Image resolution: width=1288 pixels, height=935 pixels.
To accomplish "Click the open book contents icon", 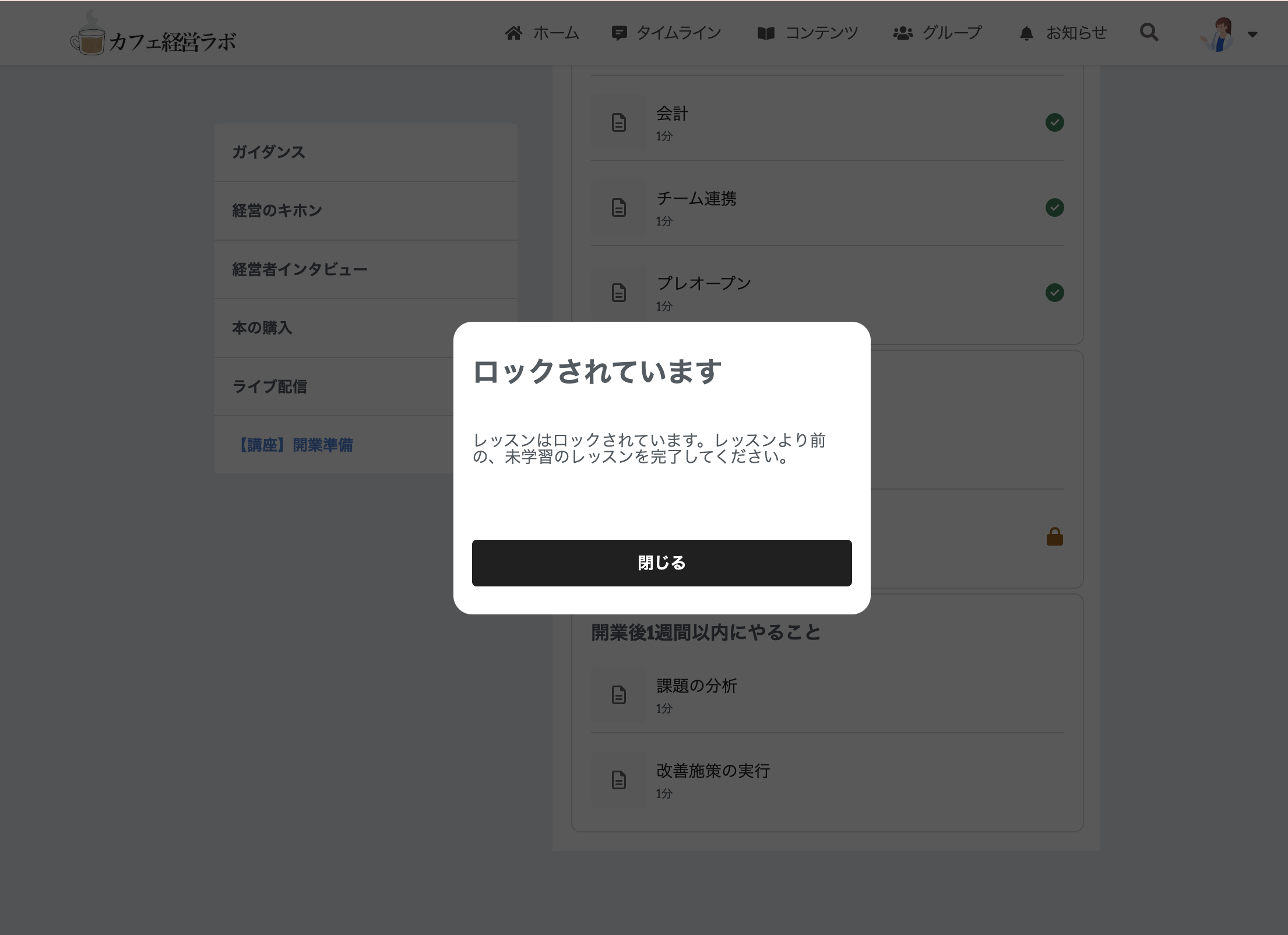I will click(766, 34).
